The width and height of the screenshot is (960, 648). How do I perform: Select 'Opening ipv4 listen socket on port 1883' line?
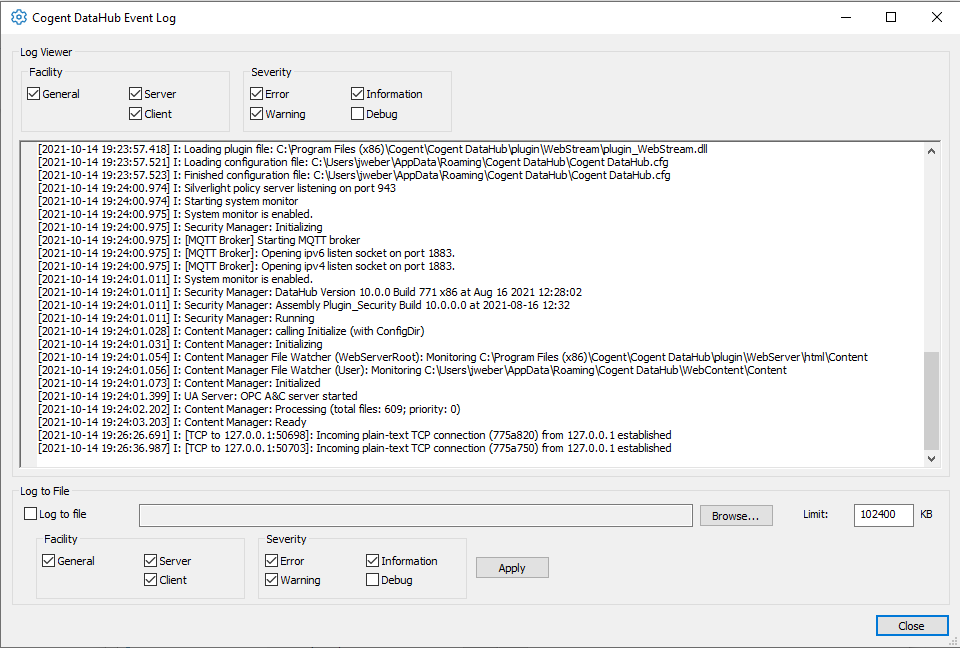246,266
